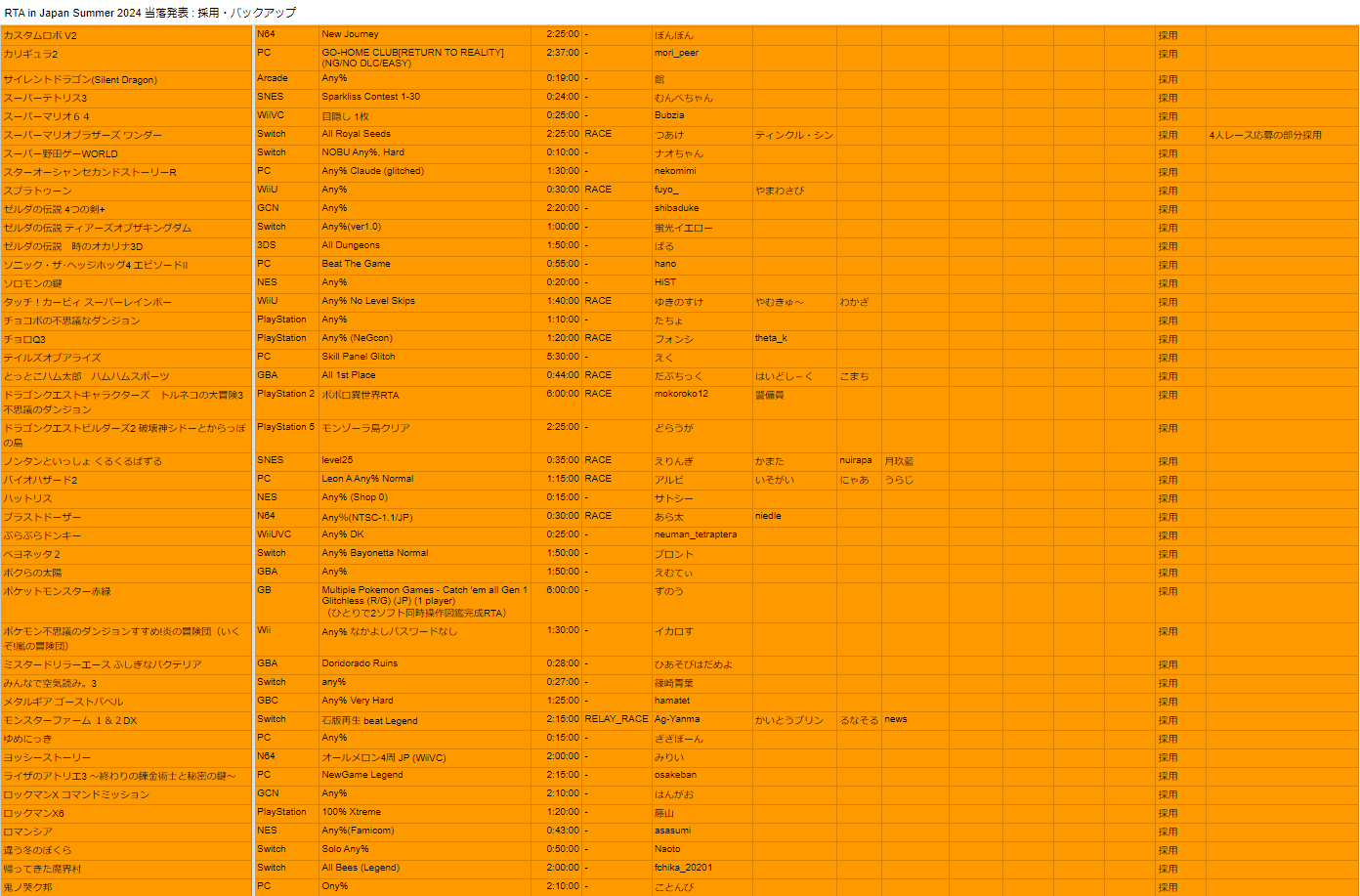Click the runner cell 'ティンクル・シン'
1360x896 pixels.
794,136
